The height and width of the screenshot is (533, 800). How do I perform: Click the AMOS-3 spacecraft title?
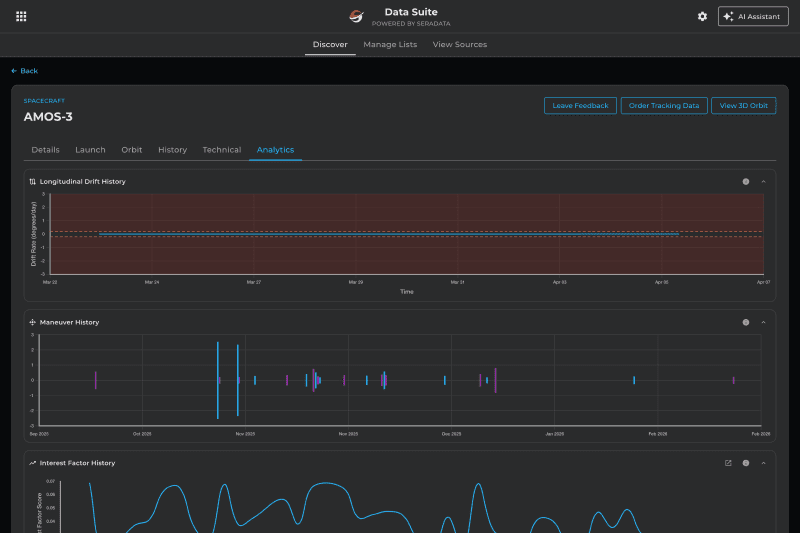pyautogui.click(x=48, y=117)
